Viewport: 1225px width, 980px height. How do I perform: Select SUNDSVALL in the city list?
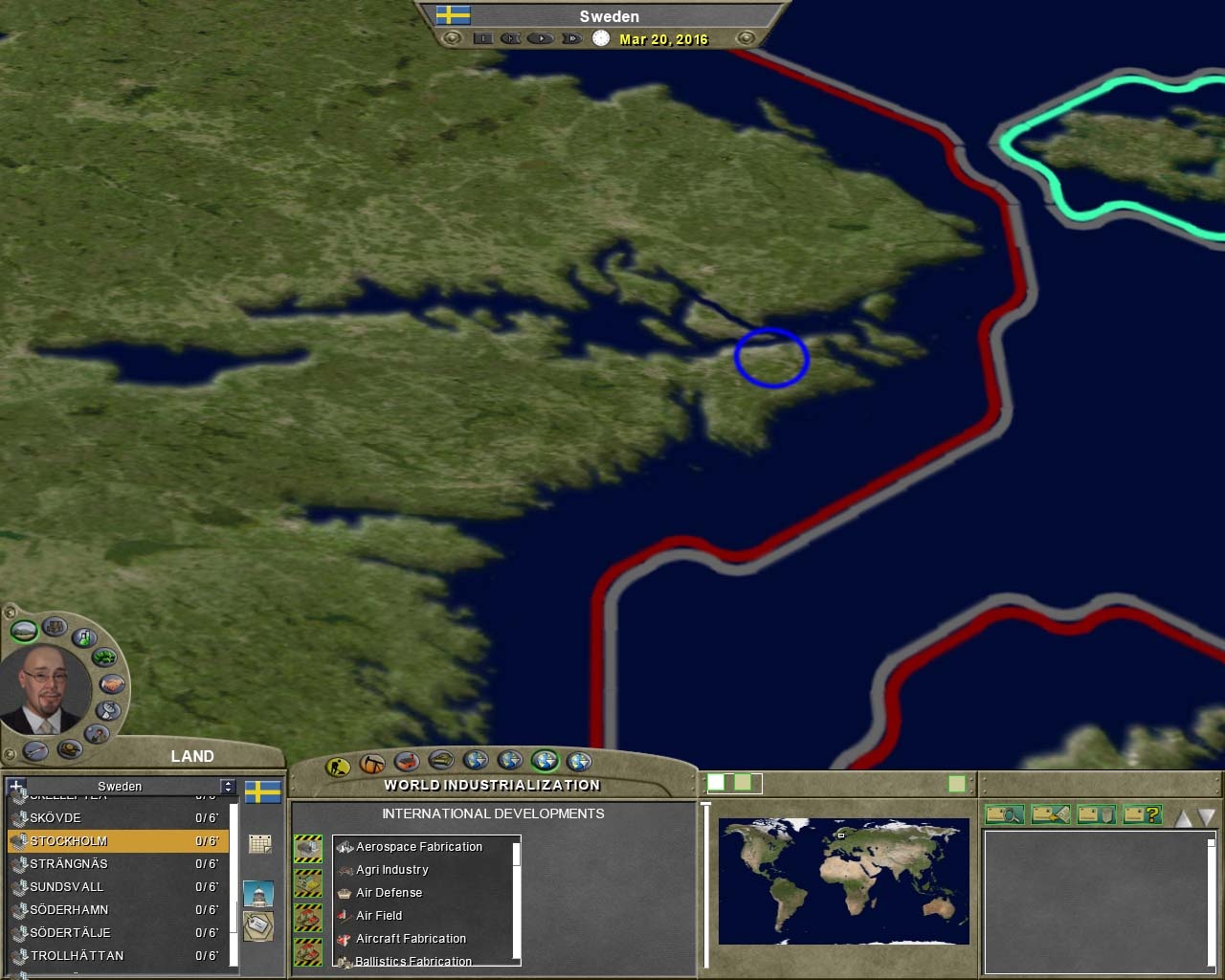[x=67, y=887]
